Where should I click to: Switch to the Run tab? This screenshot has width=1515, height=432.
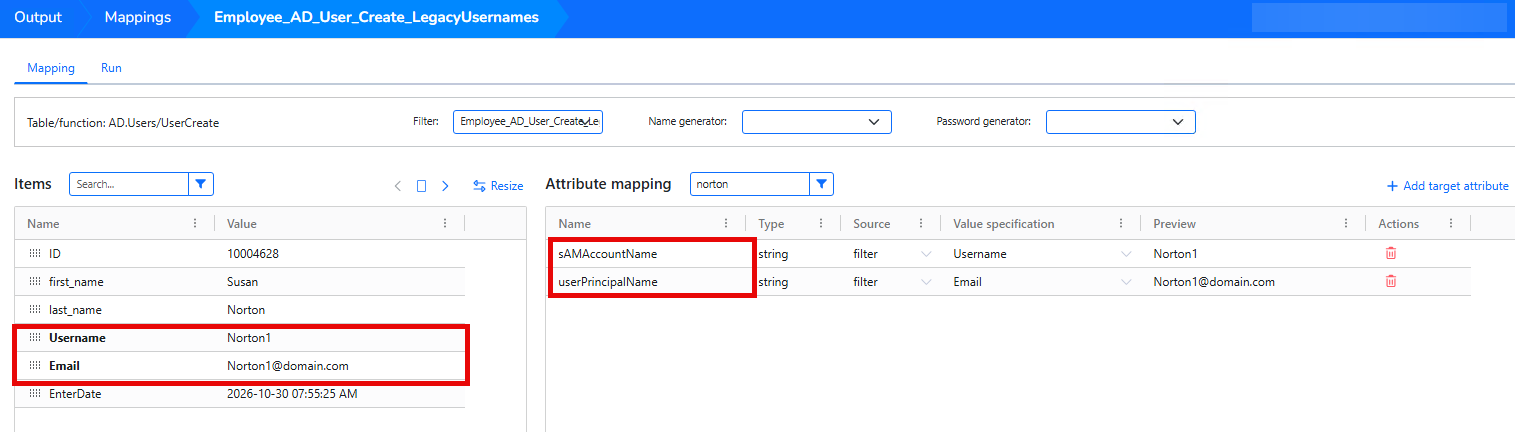(111, 68)
